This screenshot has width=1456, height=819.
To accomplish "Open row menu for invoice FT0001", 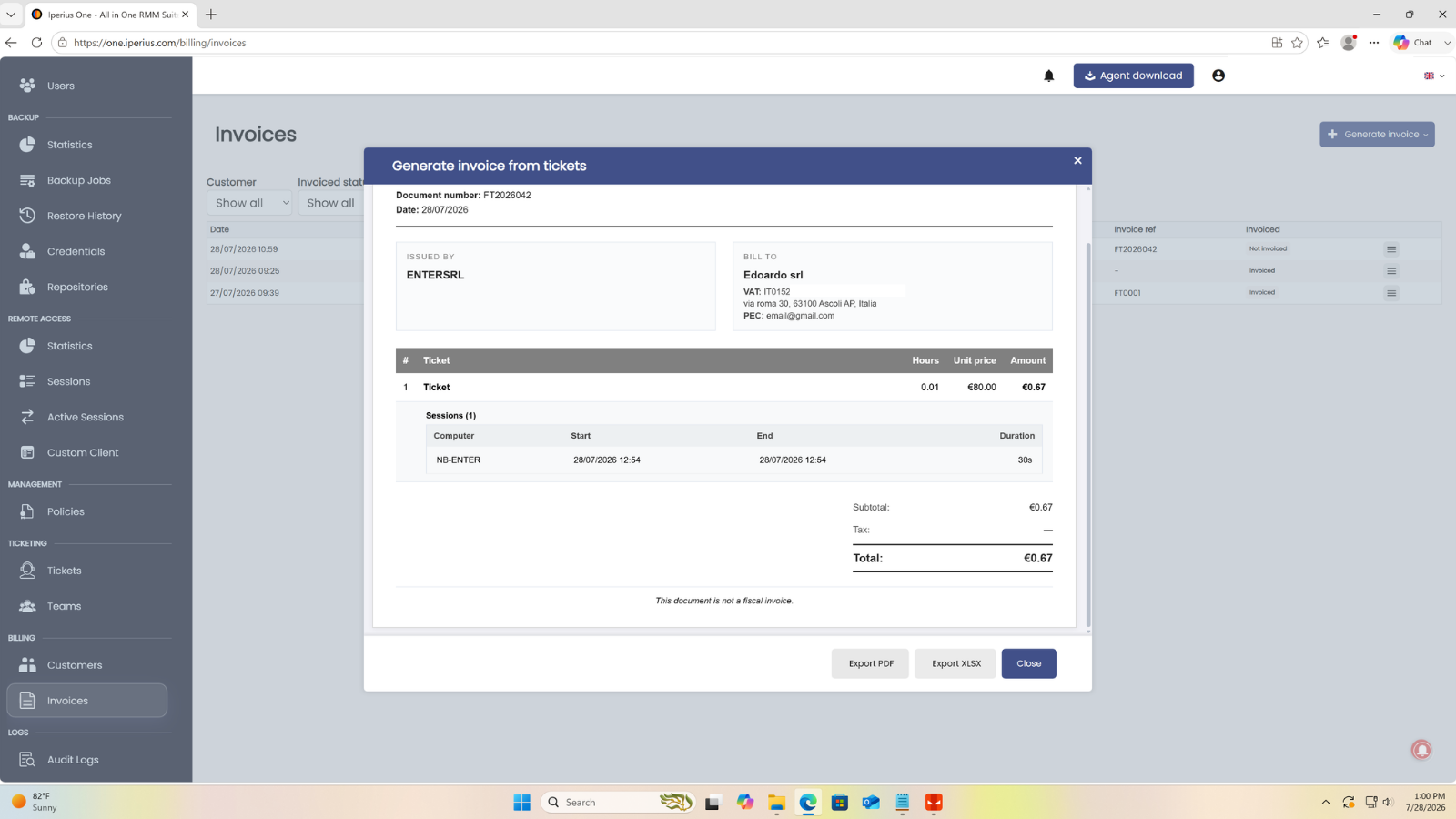I will (x=1391, y=293).
